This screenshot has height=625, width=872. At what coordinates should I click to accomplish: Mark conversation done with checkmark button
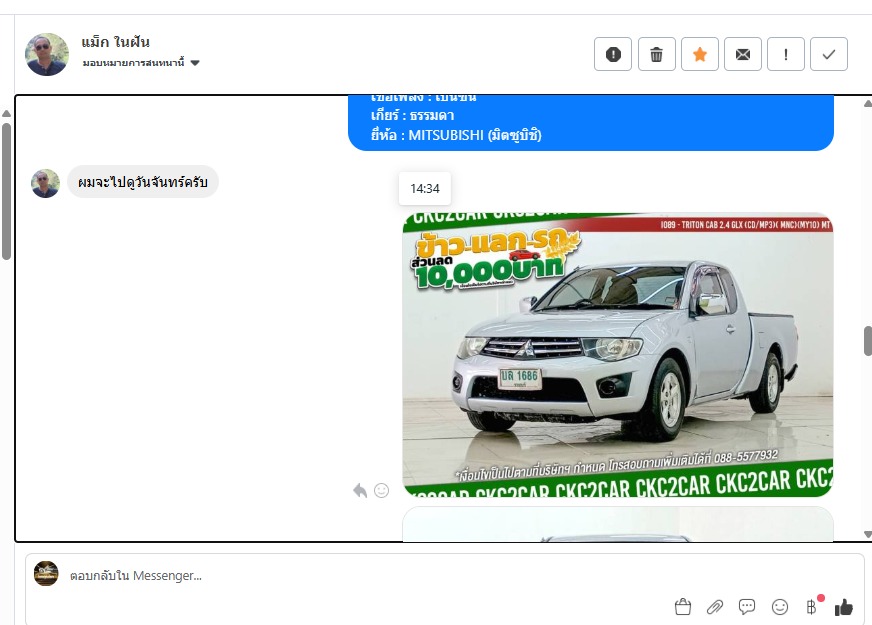coord(829,54)
